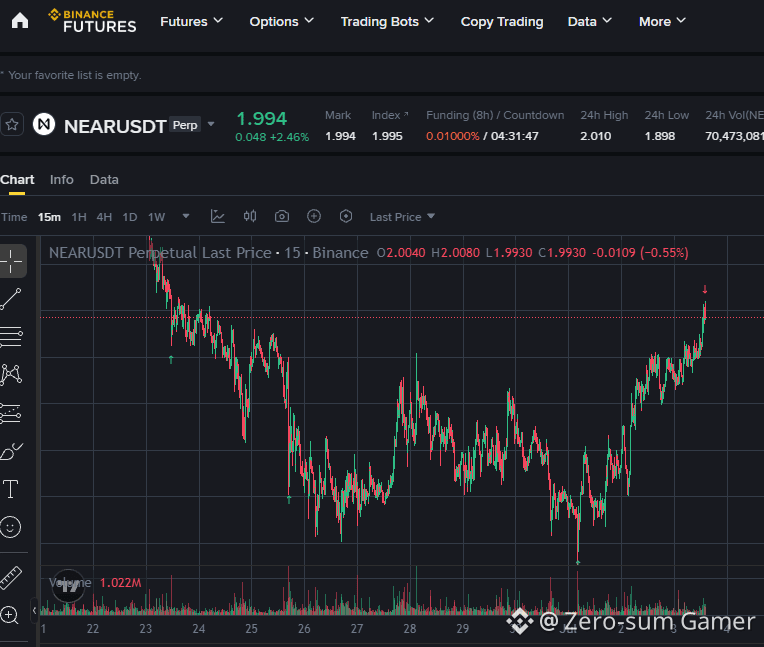
Task: Select the trend line drawing tool
Action: pos(11,299)
